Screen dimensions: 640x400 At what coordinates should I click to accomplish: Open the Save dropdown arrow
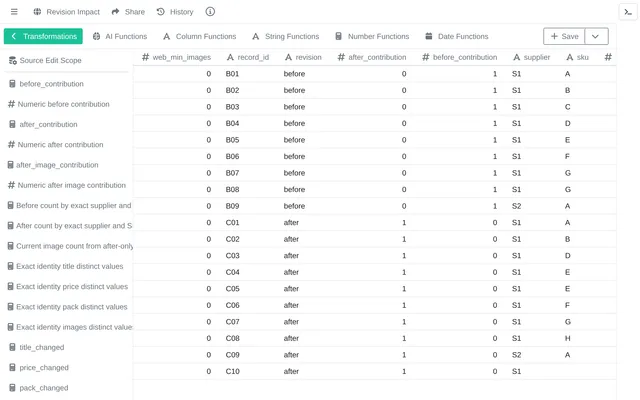click(x=596, y=36)
